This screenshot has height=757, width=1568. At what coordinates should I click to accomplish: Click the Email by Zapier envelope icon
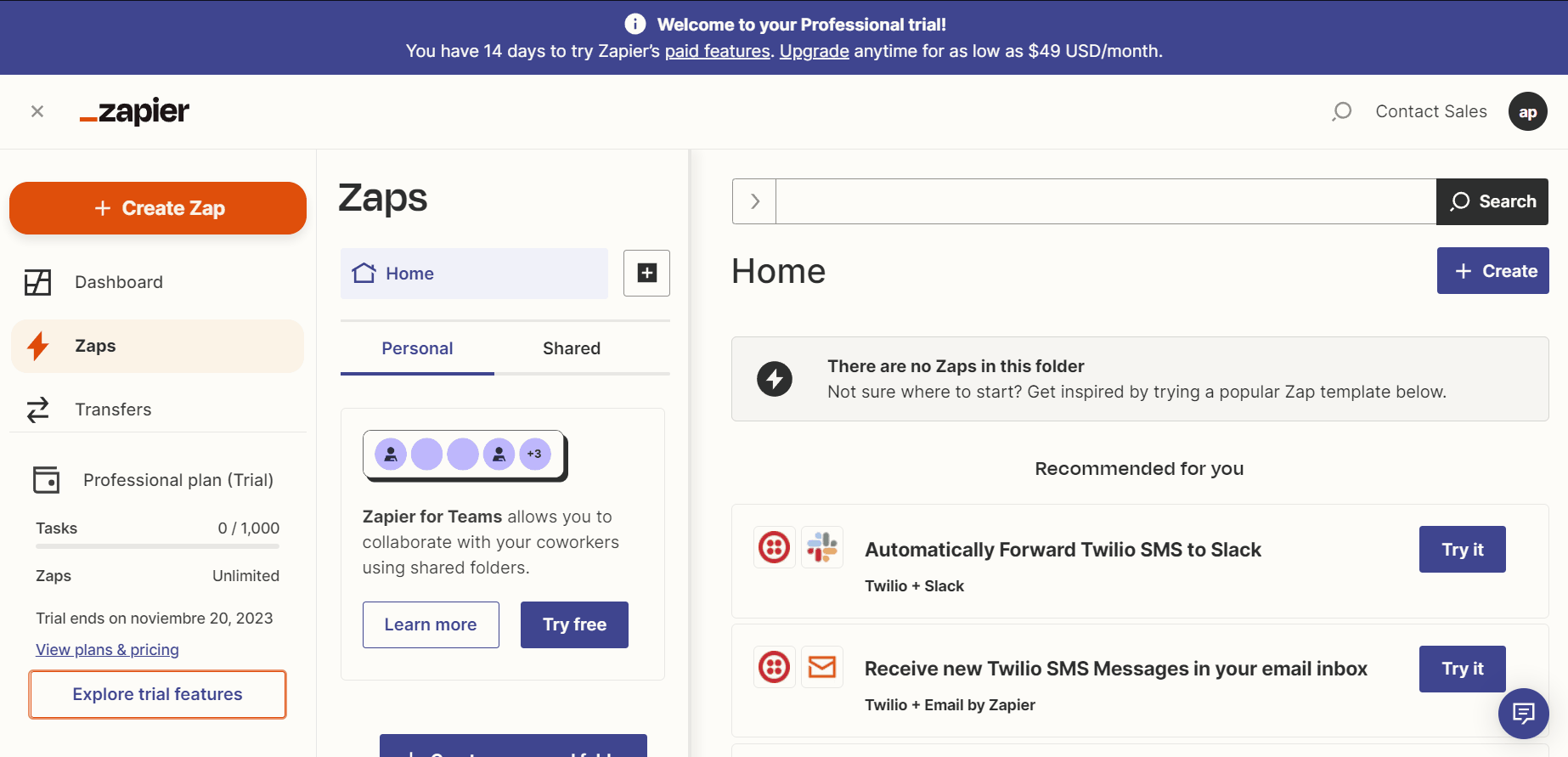click(821, 667)
